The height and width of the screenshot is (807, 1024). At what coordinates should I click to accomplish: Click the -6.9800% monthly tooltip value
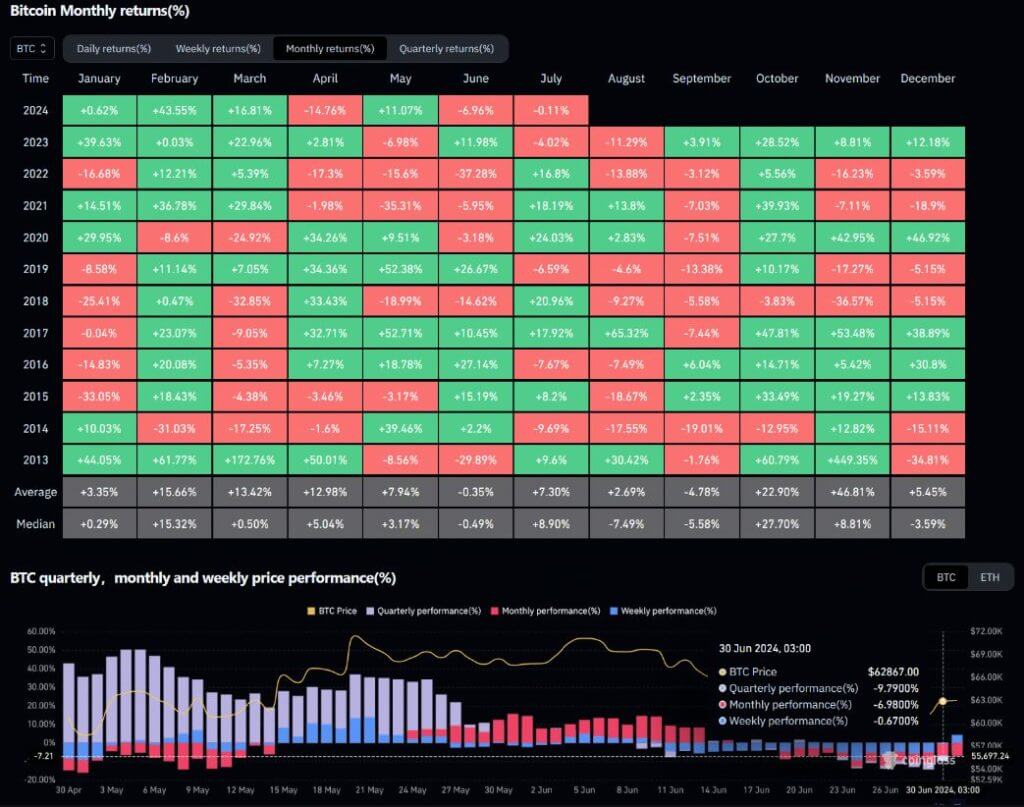point(895,704)
